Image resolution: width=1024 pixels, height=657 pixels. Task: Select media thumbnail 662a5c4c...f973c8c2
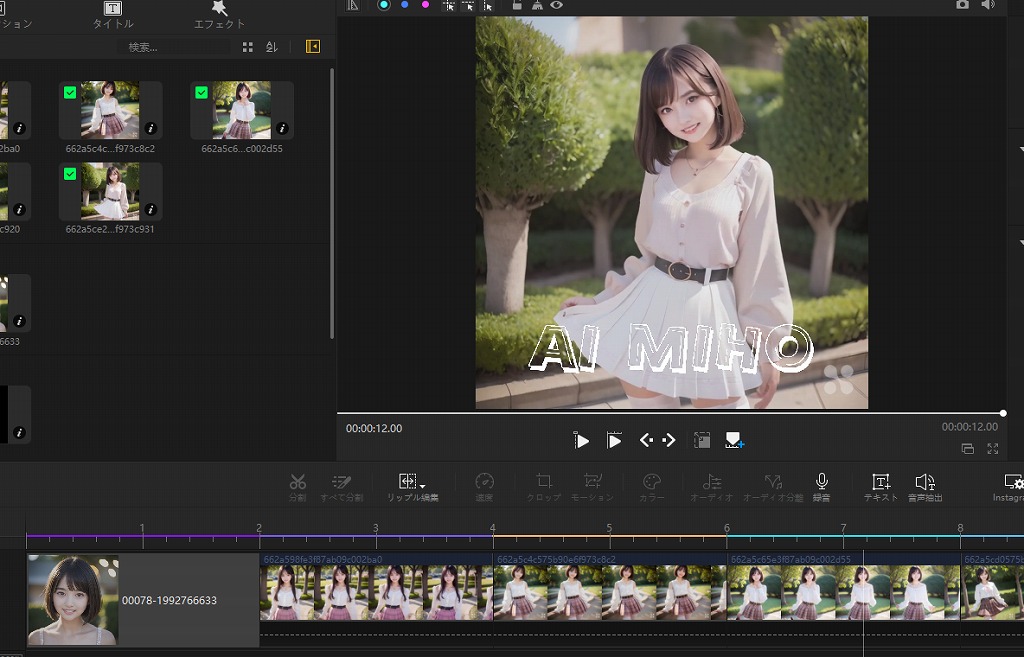110,110
